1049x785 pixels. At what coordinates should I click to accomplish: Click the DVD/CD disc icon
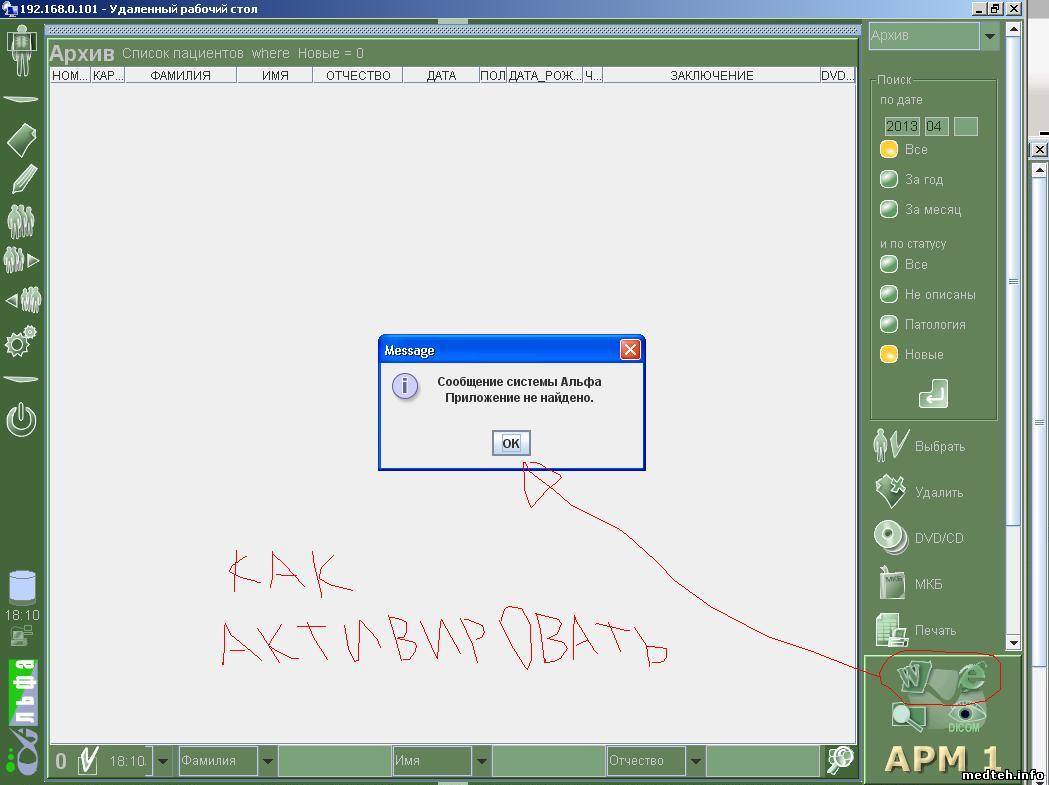(890, 537)
